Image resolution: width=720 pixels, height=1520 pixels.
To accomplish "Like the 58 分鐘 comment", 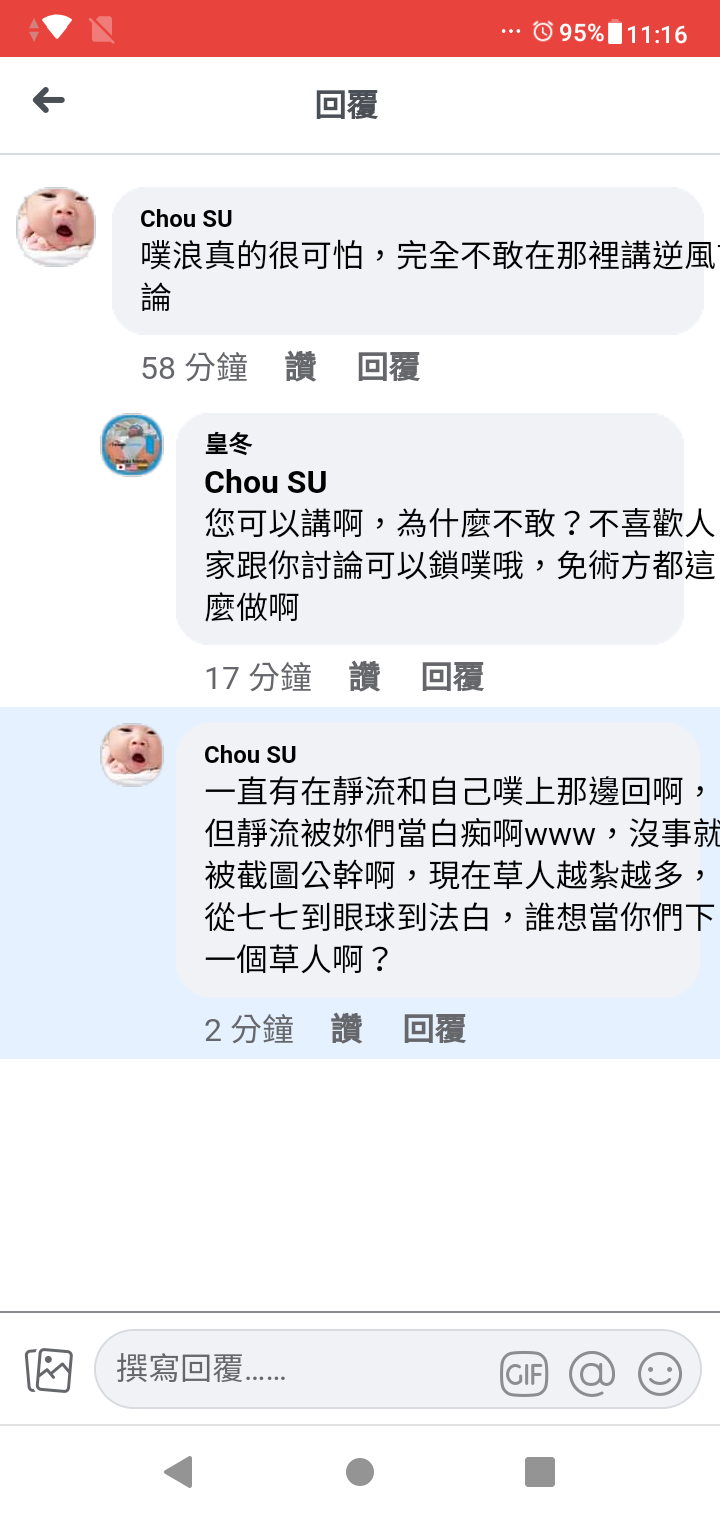I will 301,367.
